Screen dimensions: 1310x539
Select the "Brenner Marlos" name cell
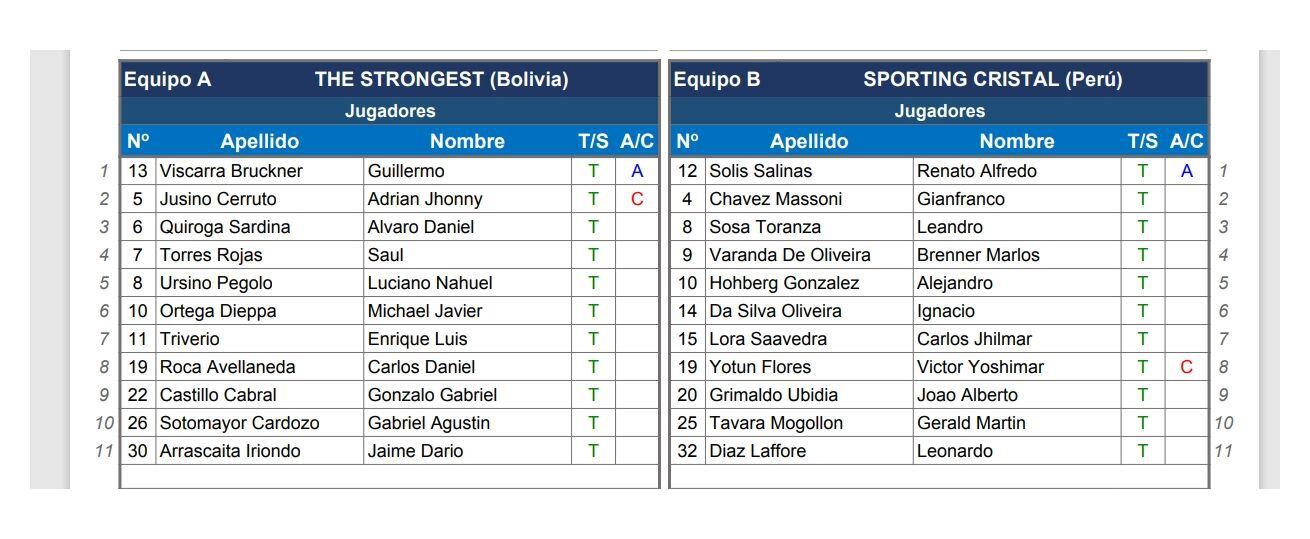tap(978, 255)
